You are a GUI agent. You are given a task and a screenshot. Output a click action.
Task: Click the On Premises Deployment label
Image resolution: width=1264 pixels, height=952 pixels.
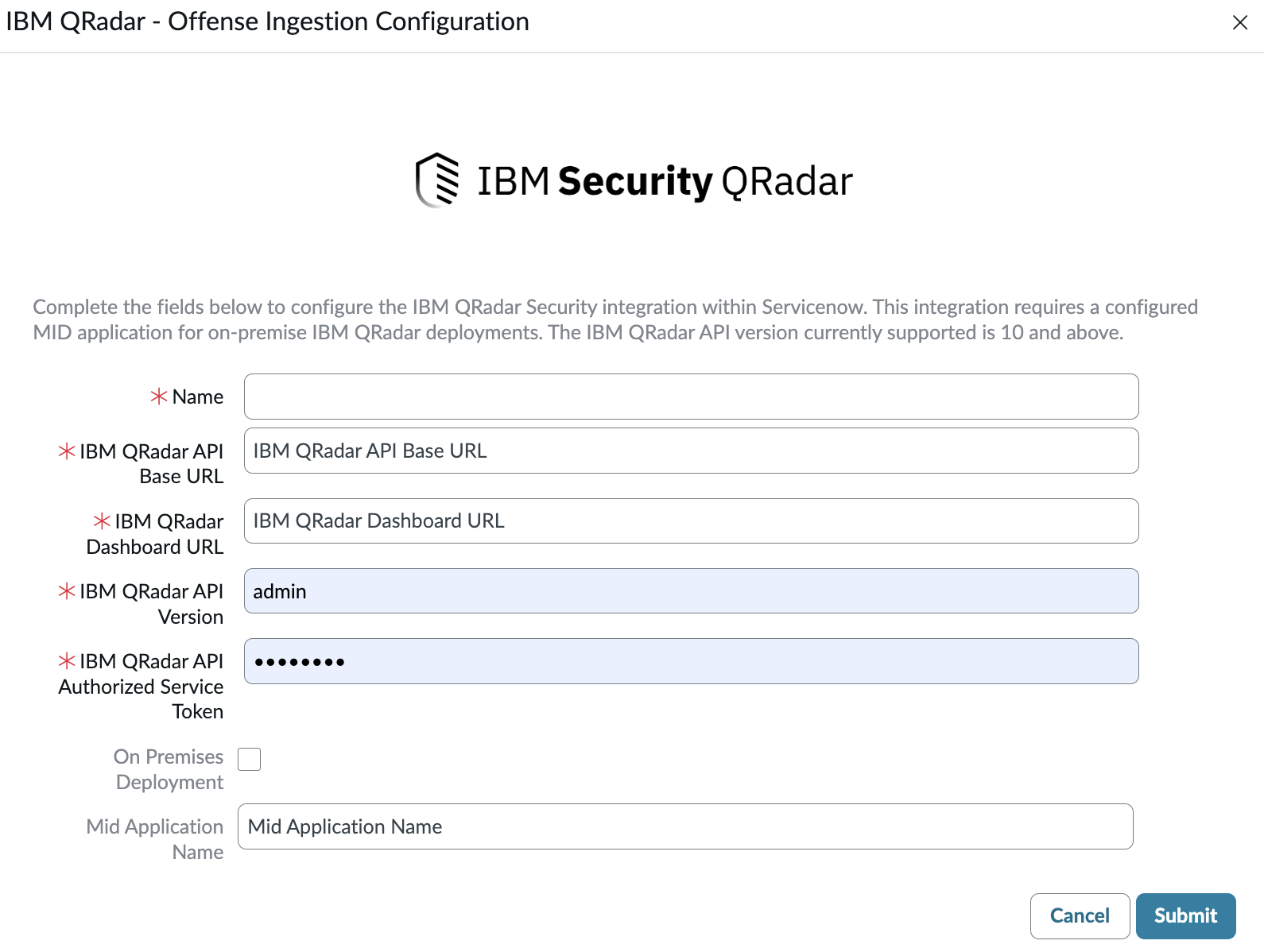(x=169, y=769)
